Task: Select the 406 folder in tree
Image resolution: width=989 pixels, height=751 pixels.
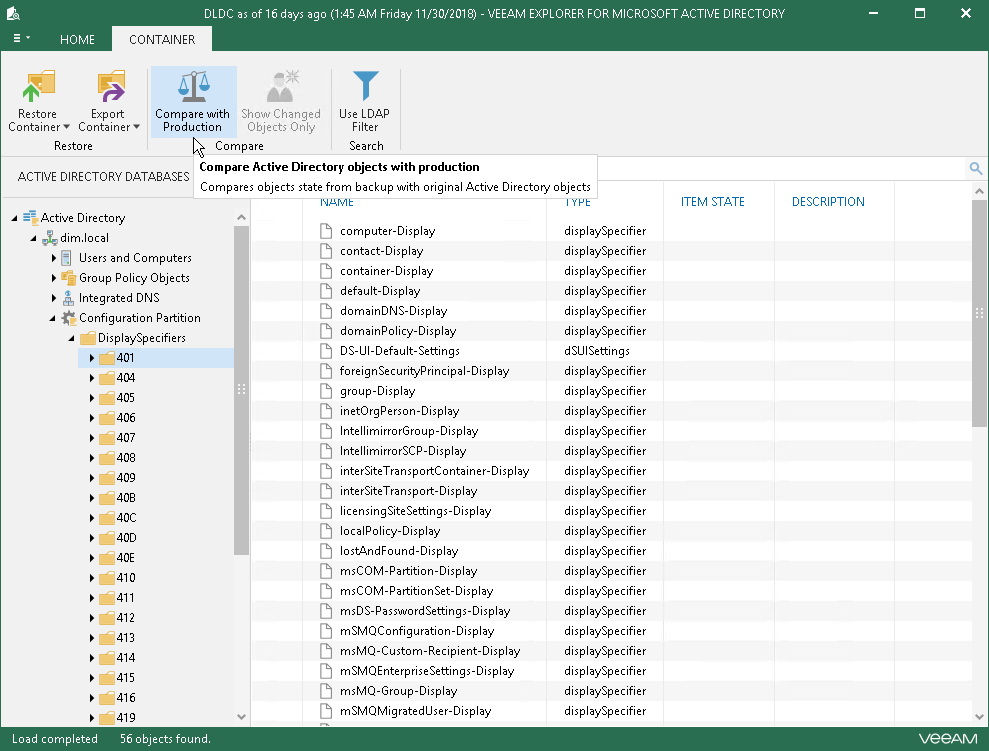Action: 126,417
